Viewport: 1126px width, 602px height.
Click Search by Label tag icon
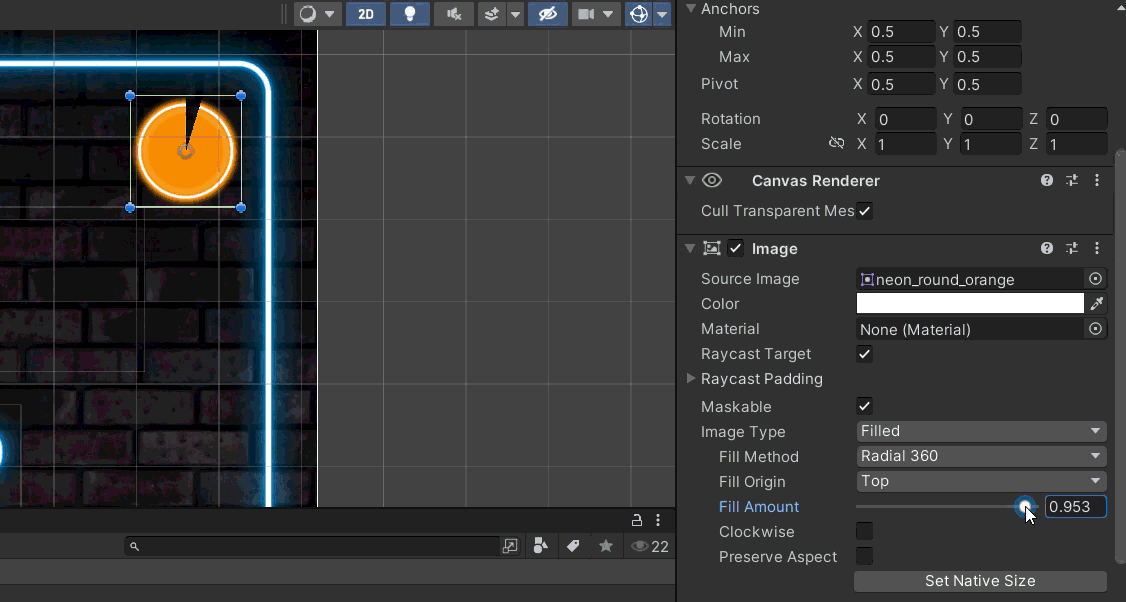pos(573,547)
